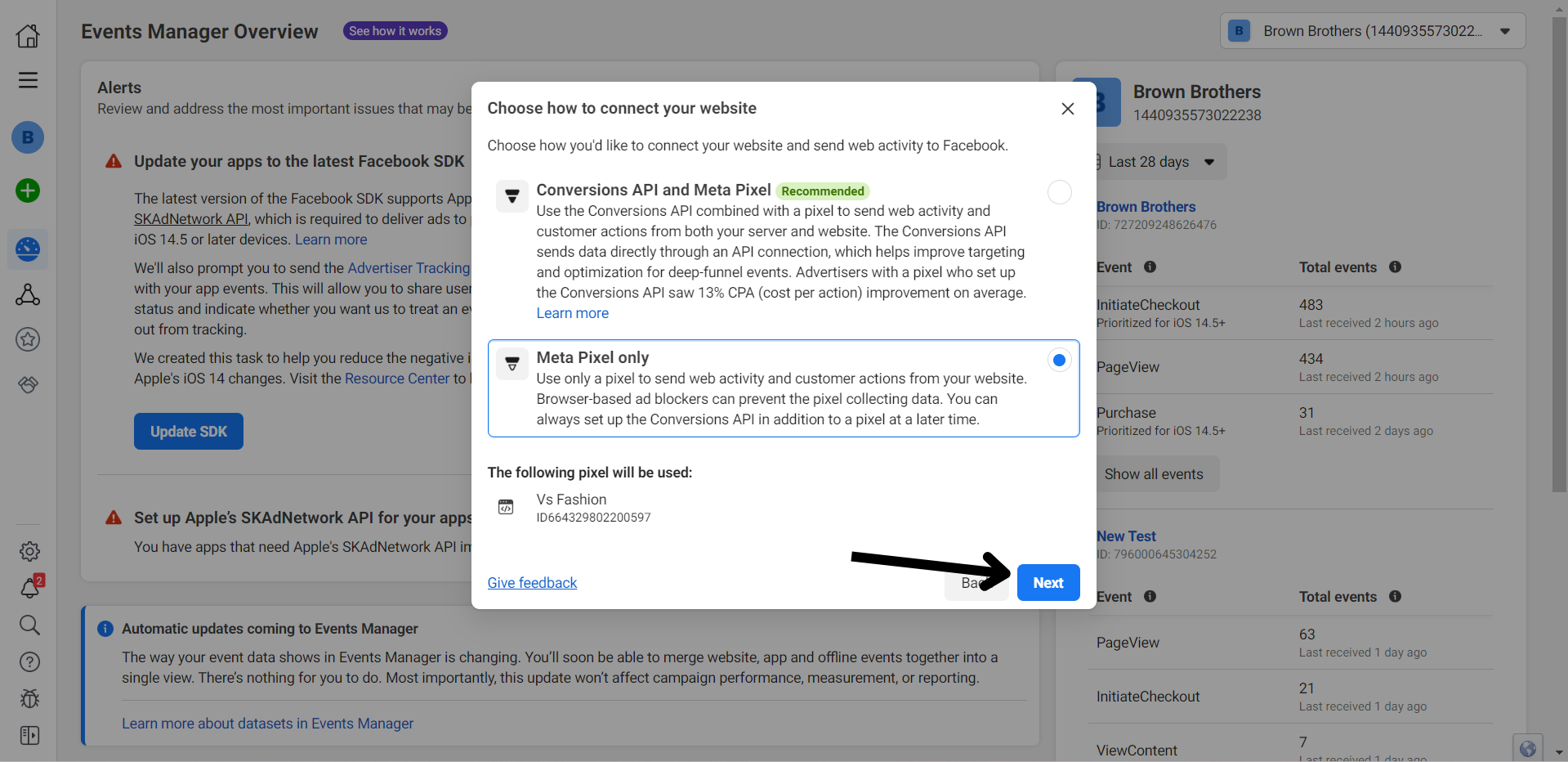Click the globe icon at bottom right

pos(1527,748)
